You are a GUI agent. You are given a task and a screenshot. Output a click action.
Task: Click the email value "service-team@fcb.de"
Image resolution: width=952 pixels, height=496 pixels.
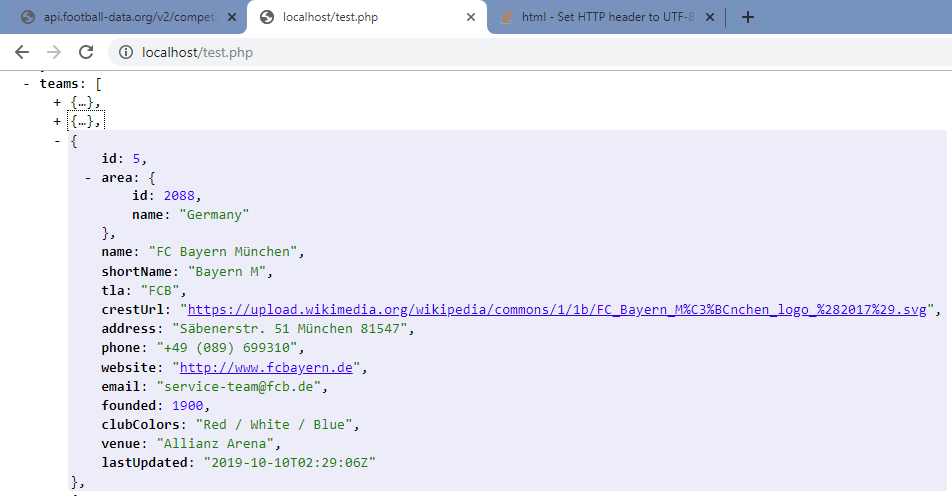[x=239, y=387]
